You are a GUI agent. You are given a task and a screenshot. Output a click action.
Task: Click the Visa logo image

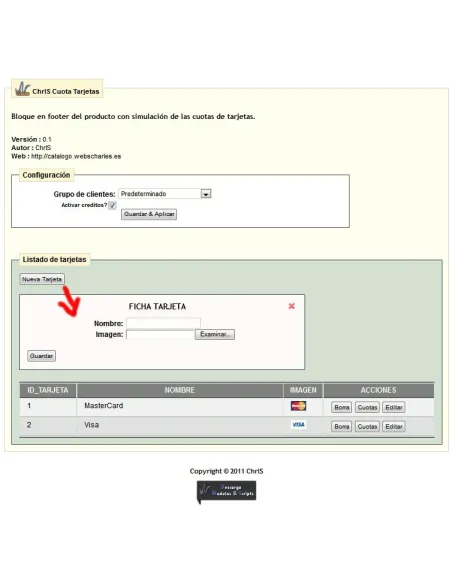pos(298,425)
